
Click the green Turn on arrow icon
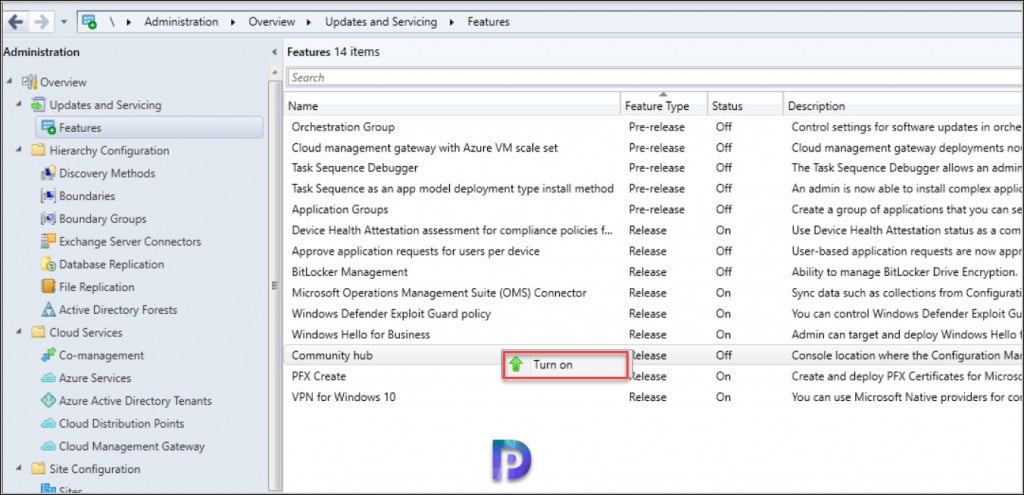tap(517, 365)
